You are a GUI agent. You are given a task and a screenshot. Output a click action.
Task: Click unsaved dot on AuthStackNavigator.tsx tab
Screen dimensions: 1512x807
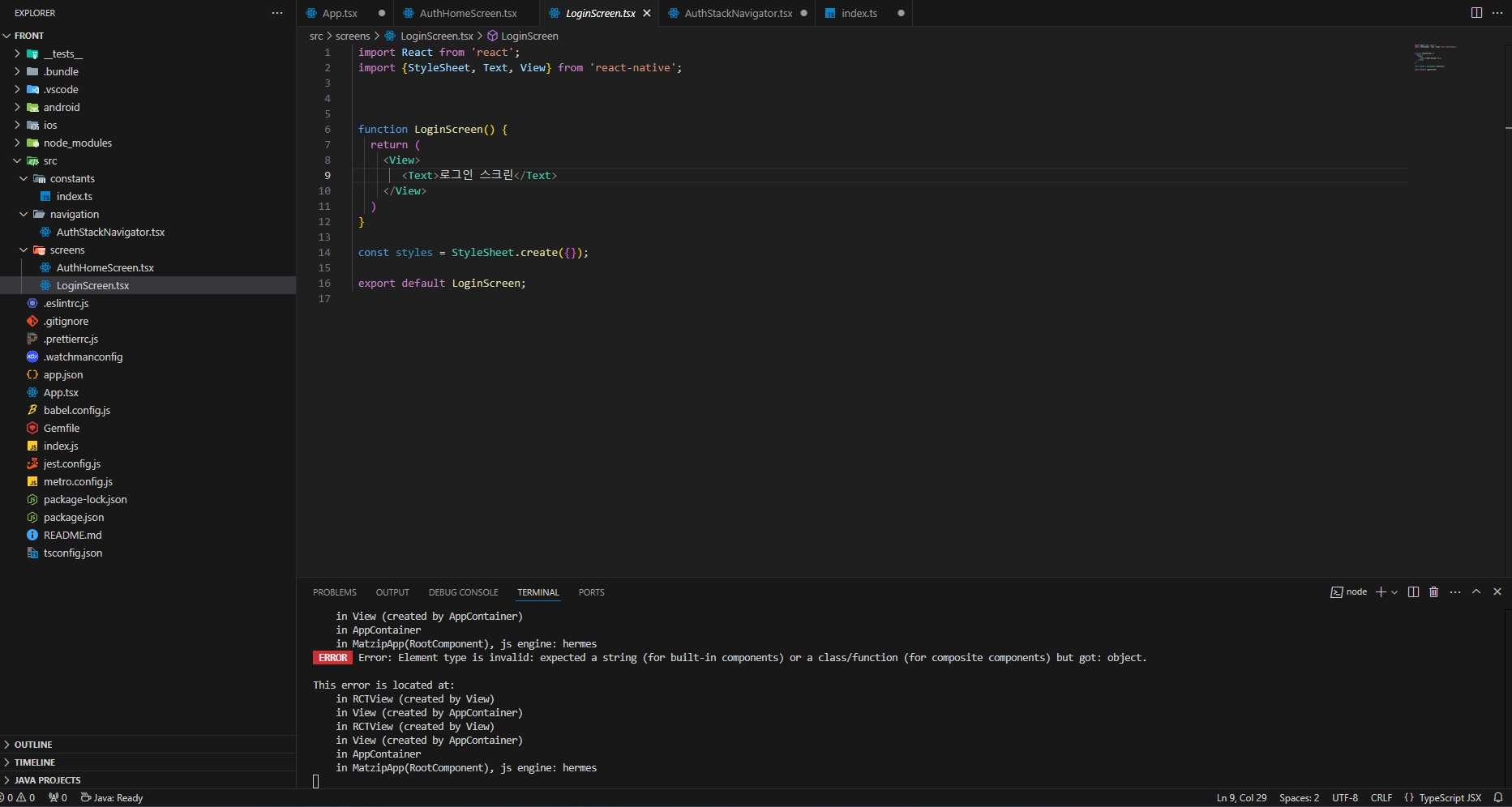click(x=804, y=13)
